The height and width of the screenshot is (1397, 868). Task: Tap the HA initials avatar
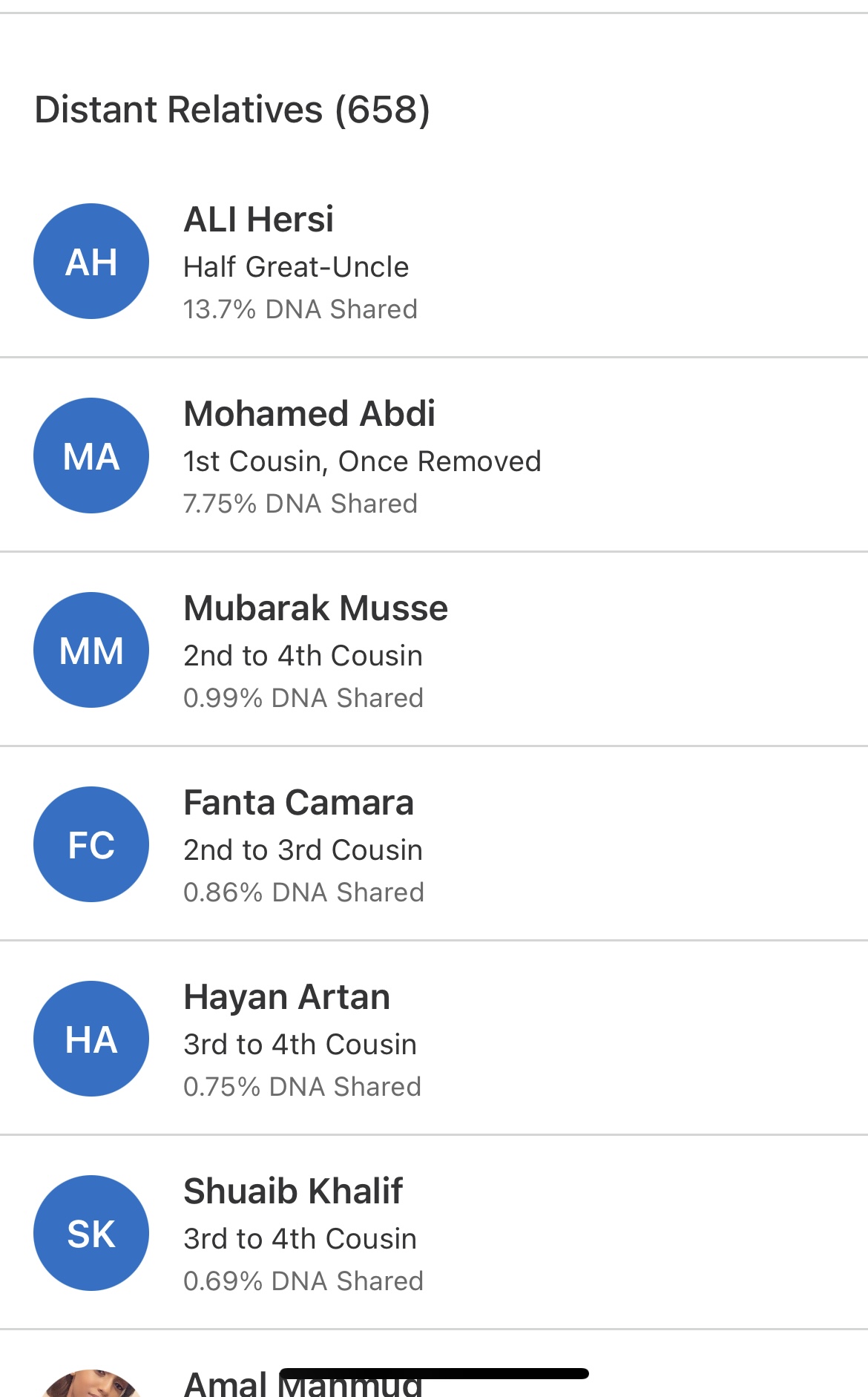pos(91,1039)
